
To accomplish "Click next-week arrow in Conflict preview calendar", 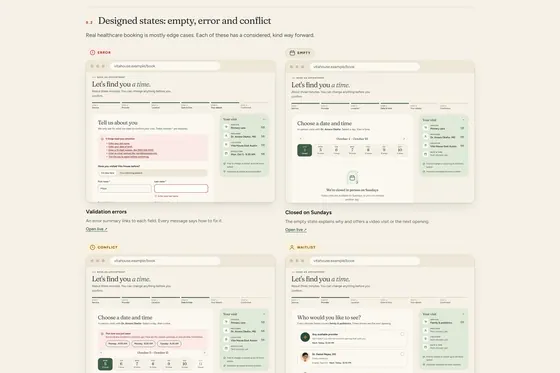I will click(x=205, y=353).
